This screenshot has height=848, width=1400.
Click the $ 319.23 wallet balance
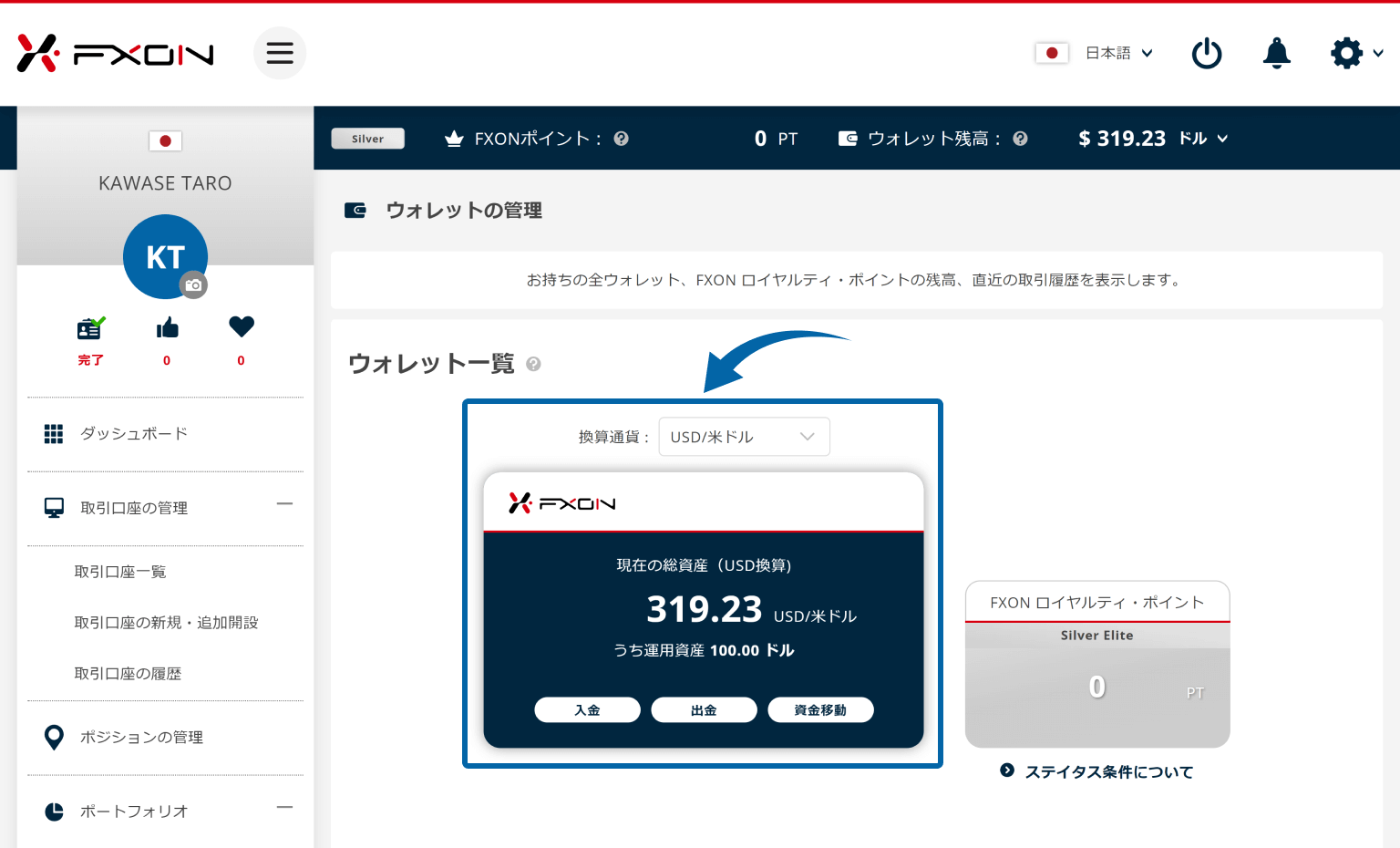1122,139
